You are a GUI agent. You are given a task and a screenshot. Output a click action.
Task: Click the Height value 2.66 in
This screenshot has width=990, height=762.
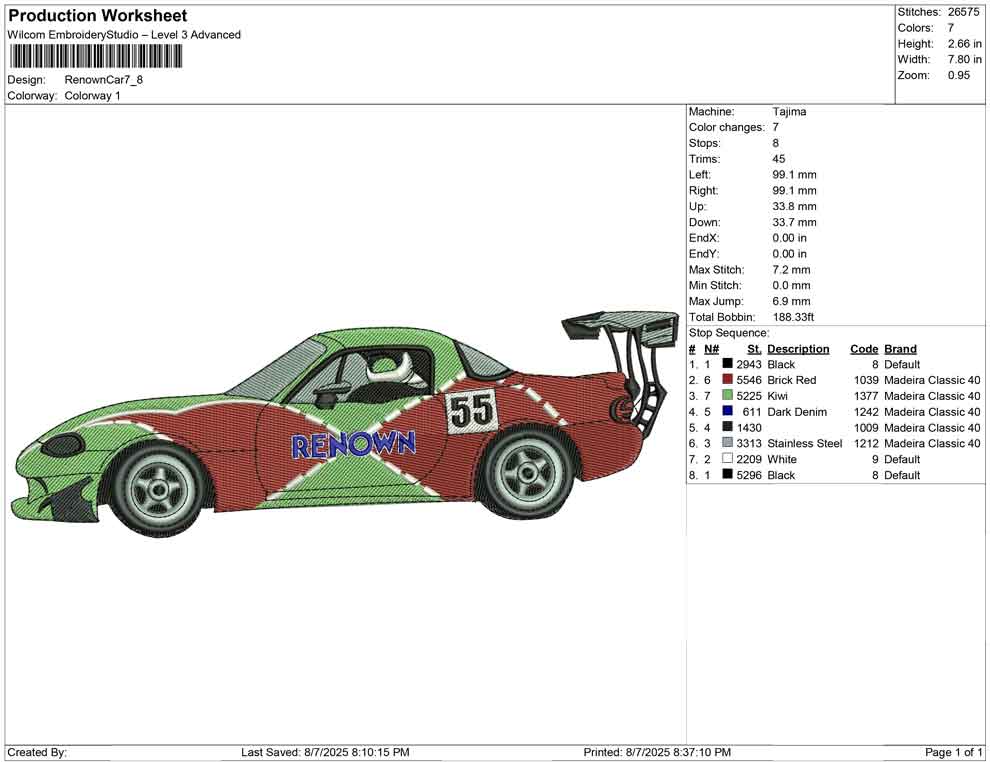tap(964, 44)
